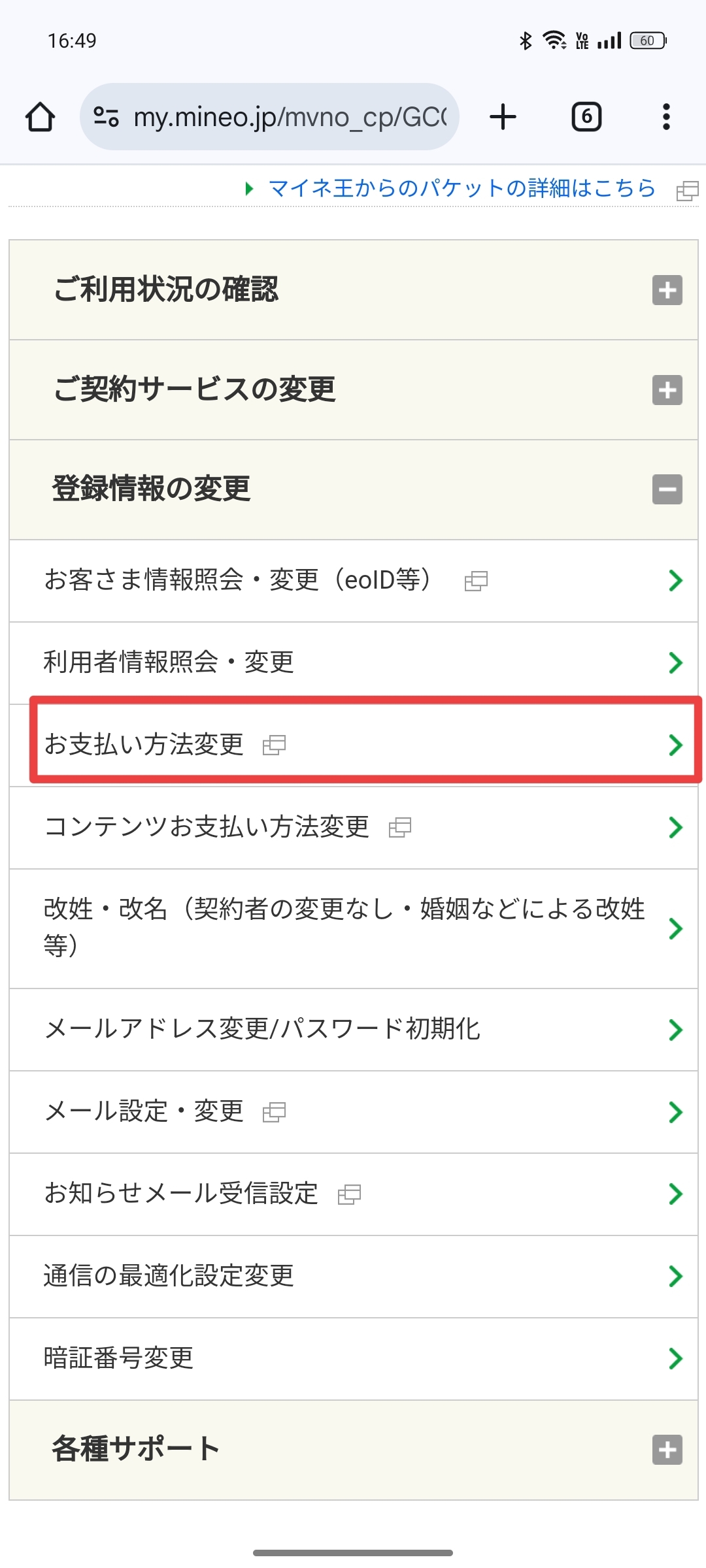
Task: Expand the ご契約サービスの変更 section
Action: 667,390
